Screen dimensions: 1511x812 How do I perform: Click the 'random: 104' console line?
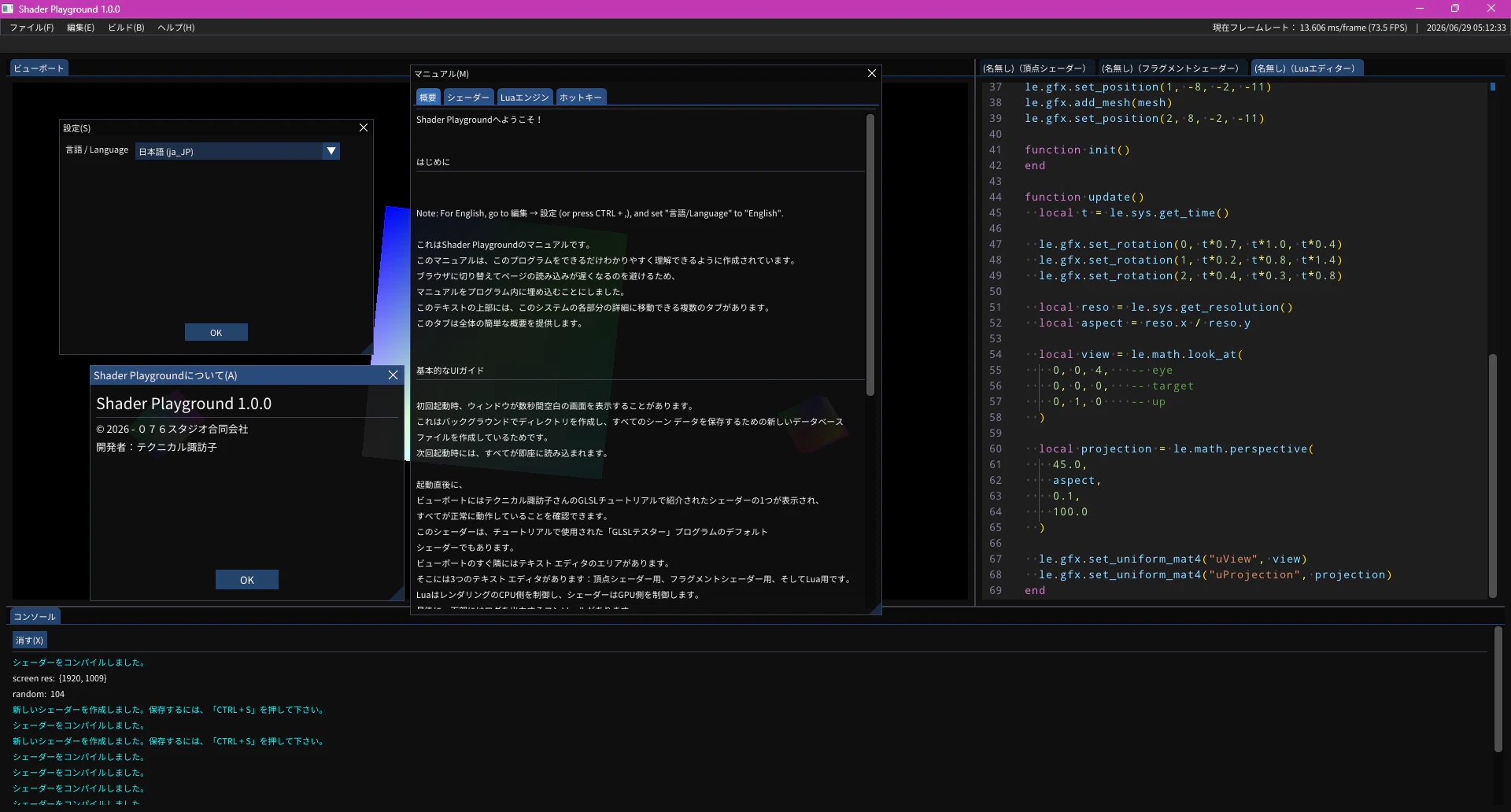pyautogui.click(x=39, y=694)
